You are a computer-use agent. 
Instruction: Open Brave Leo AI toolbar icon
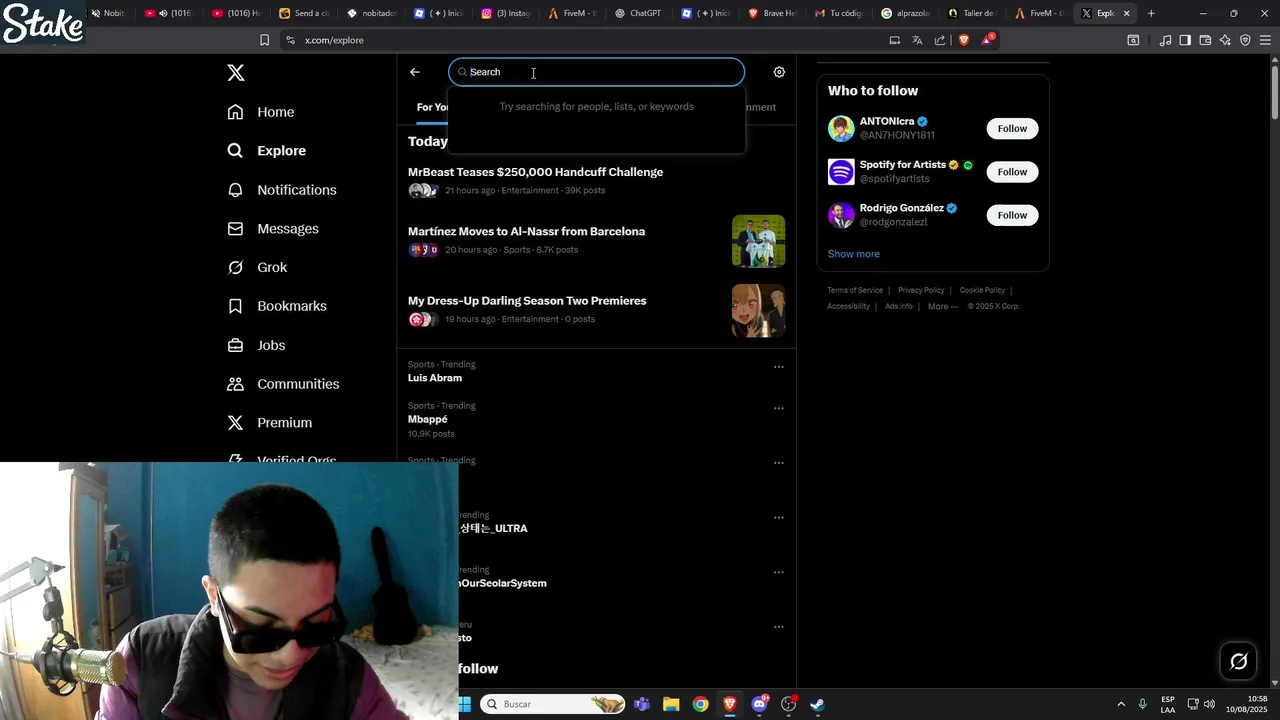[x=1225, y=40]
